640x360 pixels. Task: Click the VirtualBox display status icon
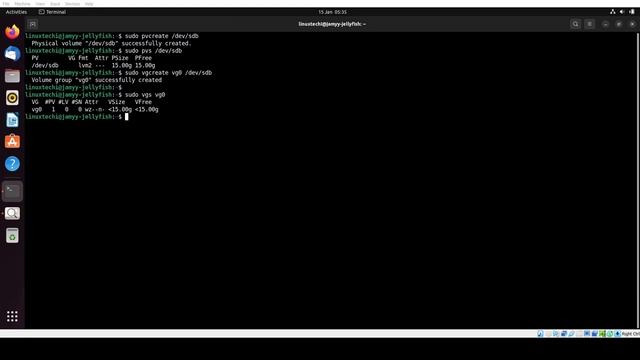(x=587, y=334)
